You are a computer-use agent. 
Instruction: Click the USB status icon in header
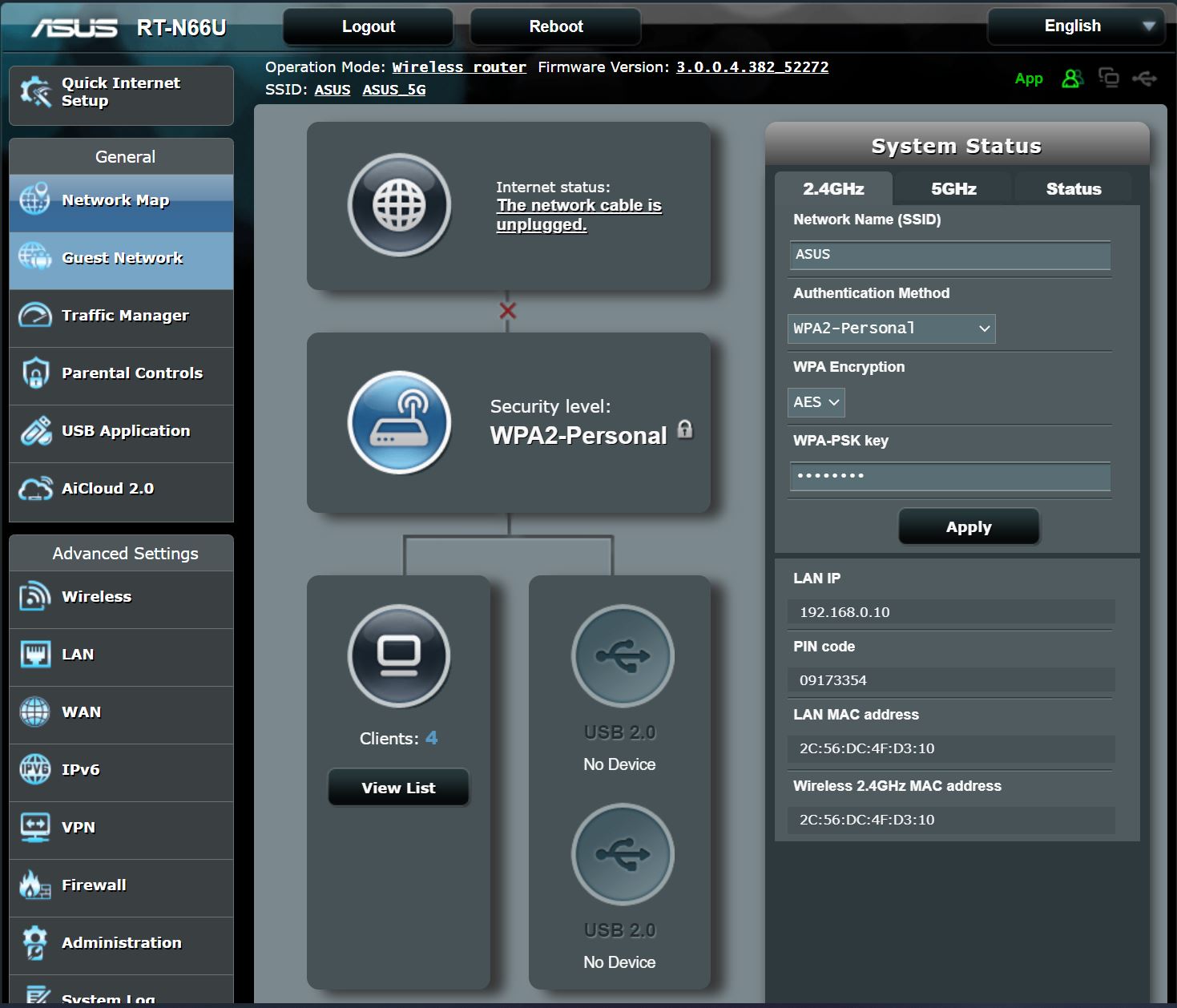[1144, 78]
